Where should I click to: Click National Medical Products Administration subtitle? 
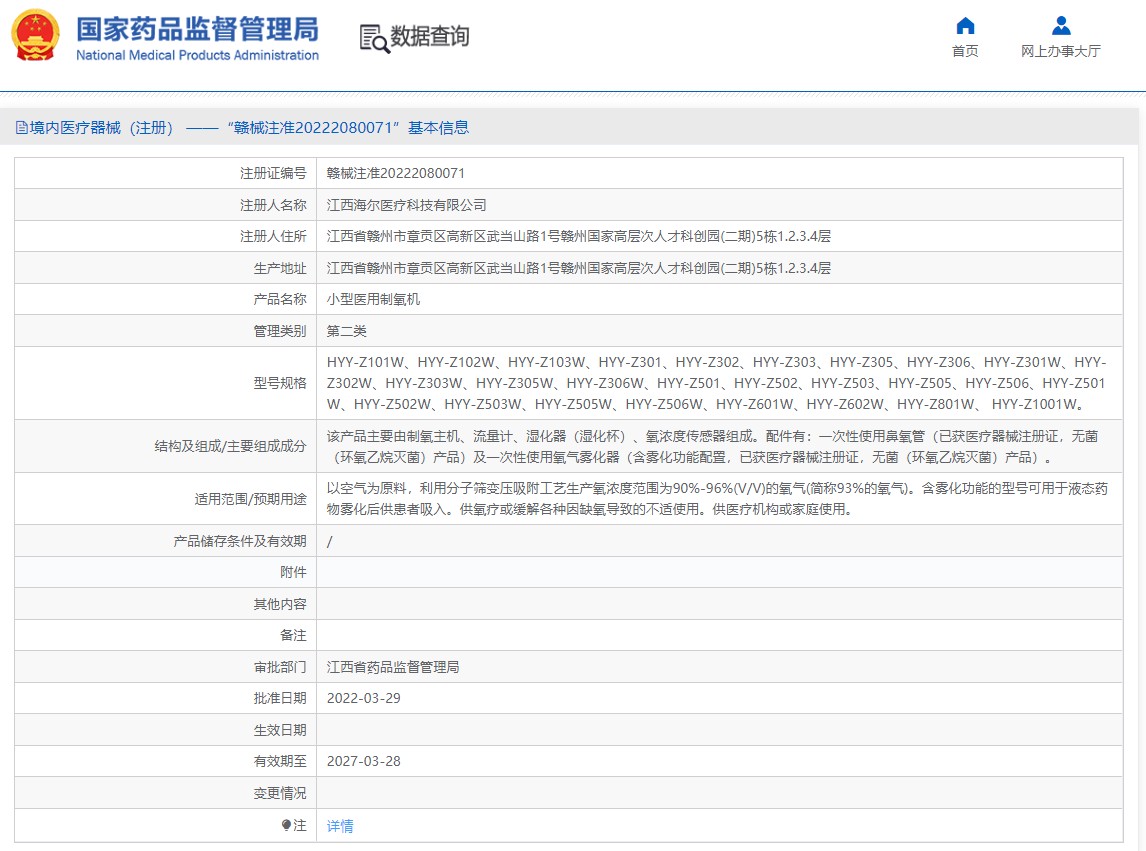197,56
